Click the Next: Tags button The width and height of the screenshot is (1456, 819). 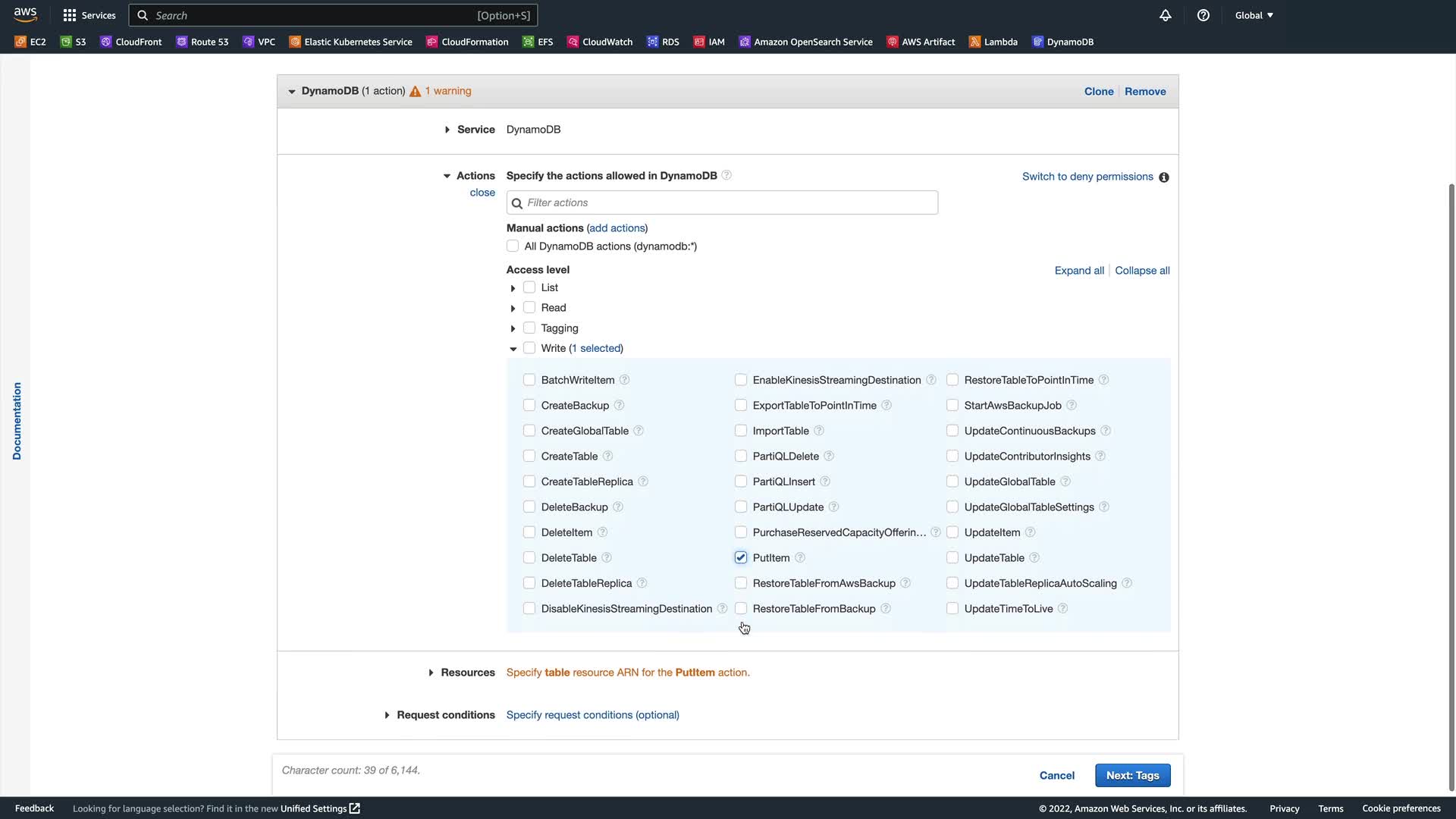pos(1132,775)
